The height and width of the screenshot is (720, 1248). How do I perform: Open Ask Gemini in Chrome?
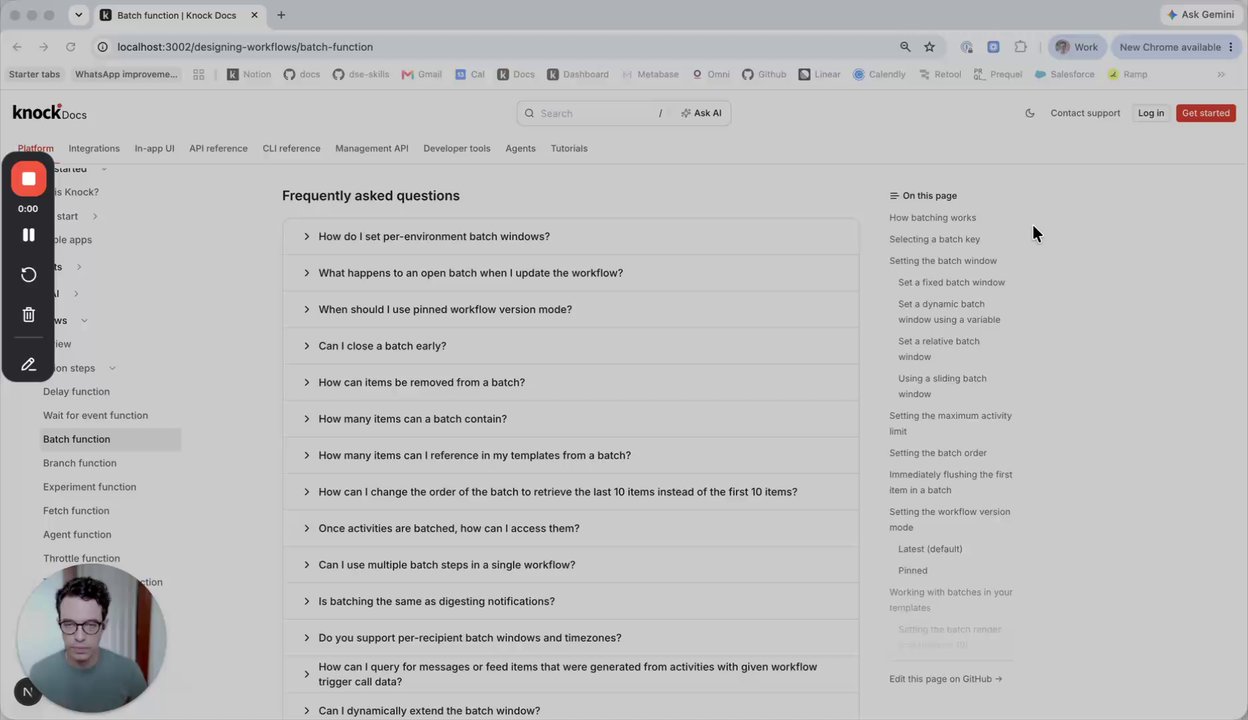(1200, 15)
